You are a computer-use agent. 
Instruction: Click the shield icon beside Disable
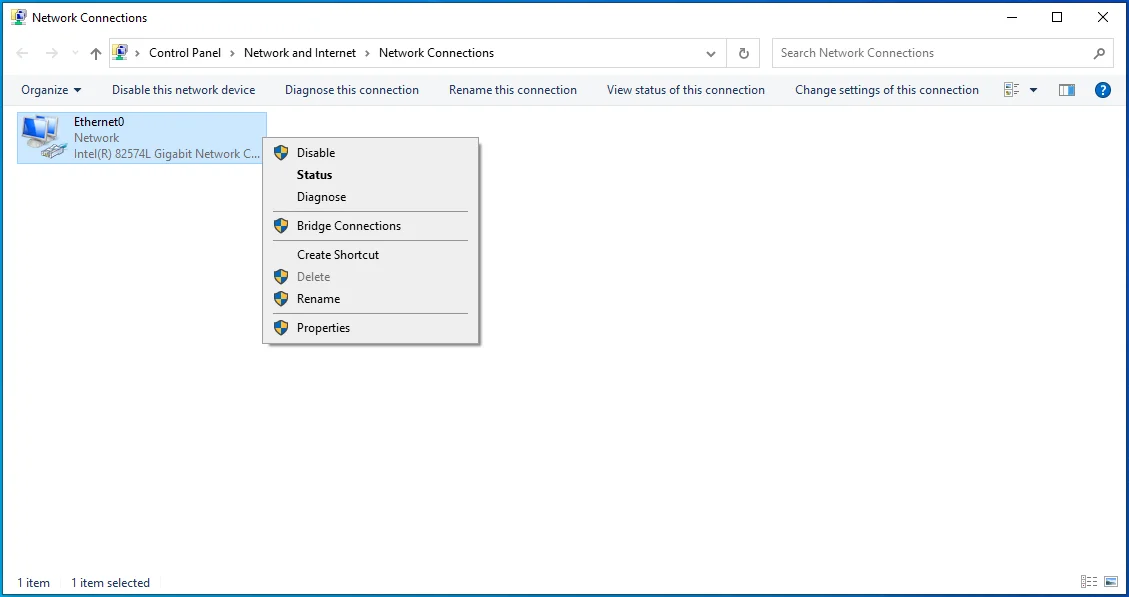(x=282, y=153)
